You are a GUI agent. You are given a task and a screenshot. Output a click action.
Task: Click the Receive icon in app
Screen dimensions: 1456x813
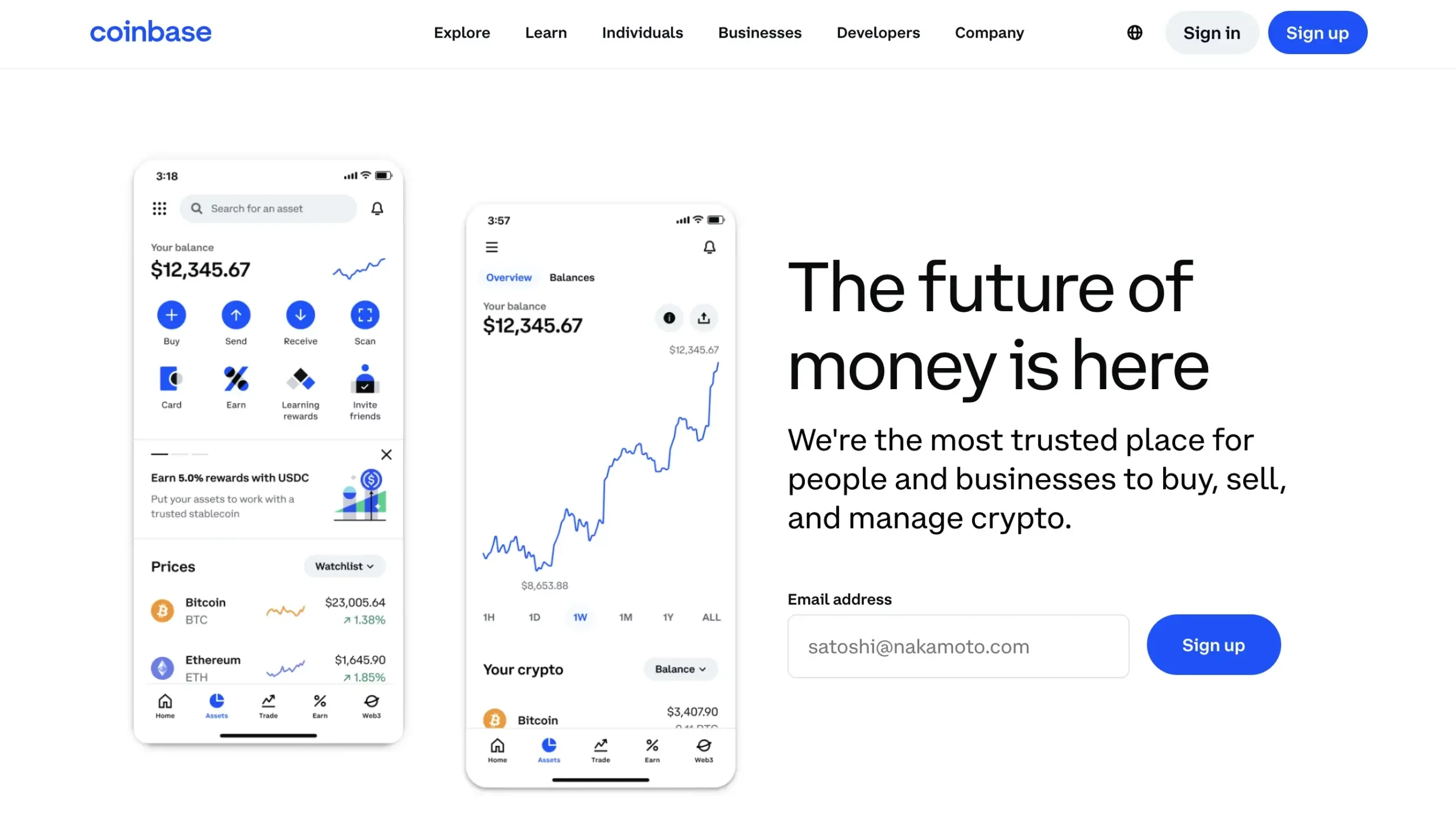click(x=300, y=314)
